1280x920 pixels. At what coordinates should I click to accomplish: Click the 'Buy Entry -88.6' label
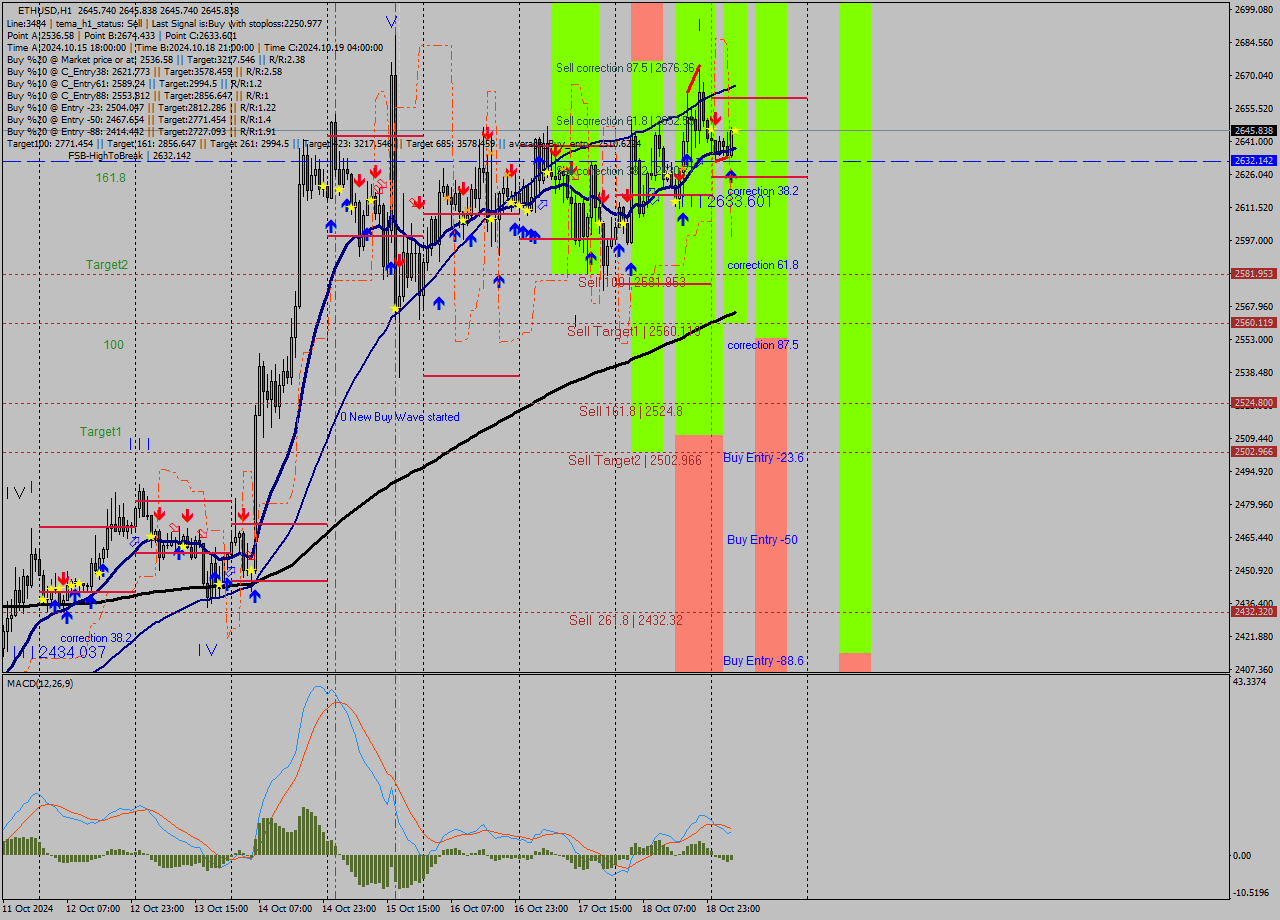(764, 661)
